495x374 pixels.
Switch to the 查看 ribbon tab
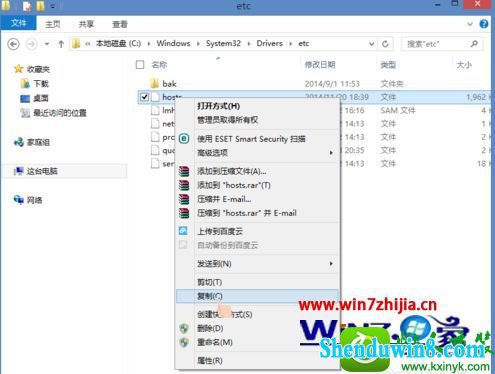pos(120,24)
